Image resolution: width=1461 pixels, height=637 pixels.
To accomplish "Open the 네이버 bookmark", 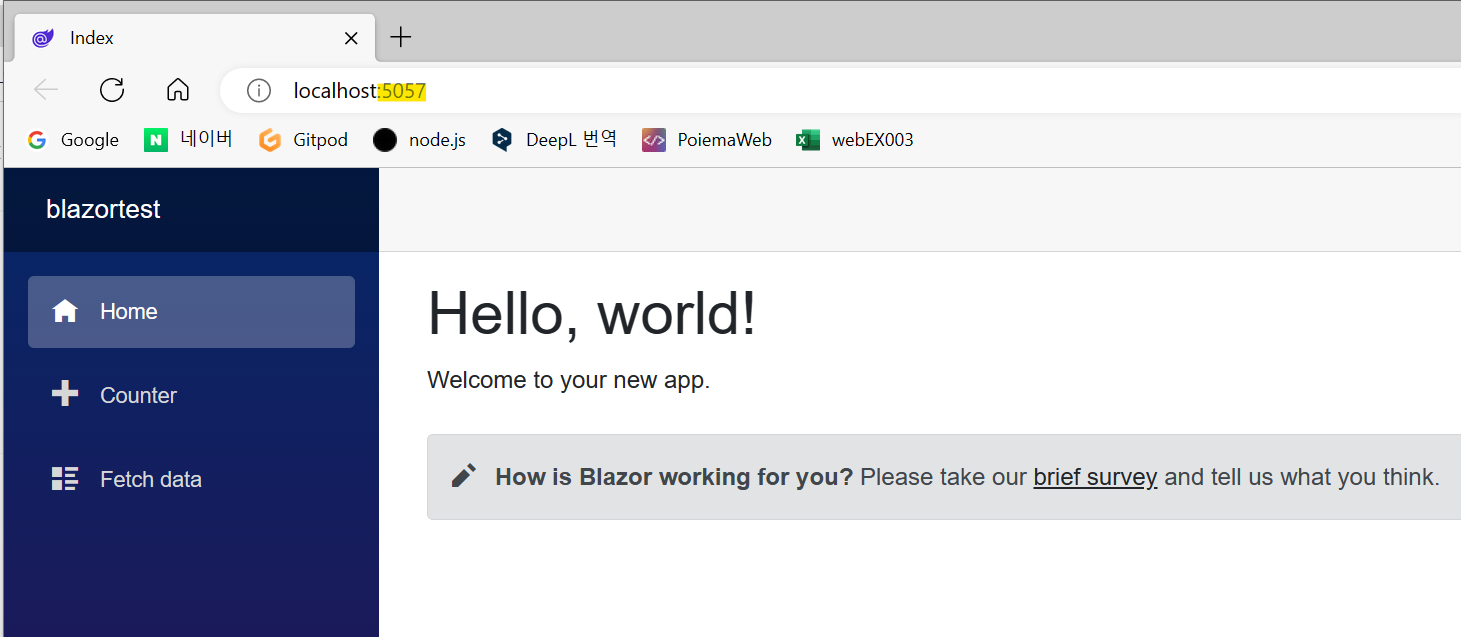I will point(188,140).
